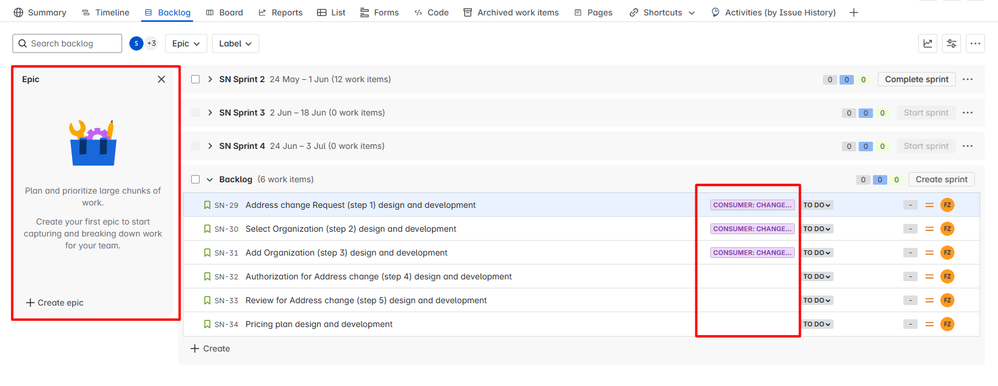Close the Epic panel
Image resolution: width=998 pixels, height=386 pixels.
click(x=161, y=80)
